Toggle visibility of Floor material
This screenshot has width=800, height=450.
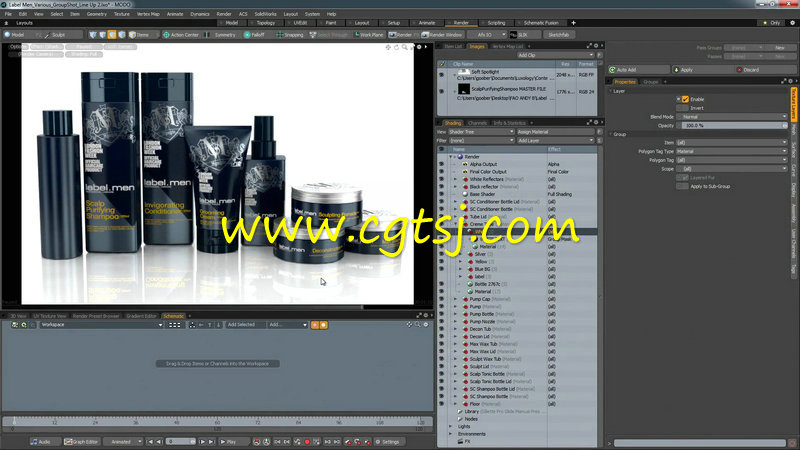click(x=441, y=404)
